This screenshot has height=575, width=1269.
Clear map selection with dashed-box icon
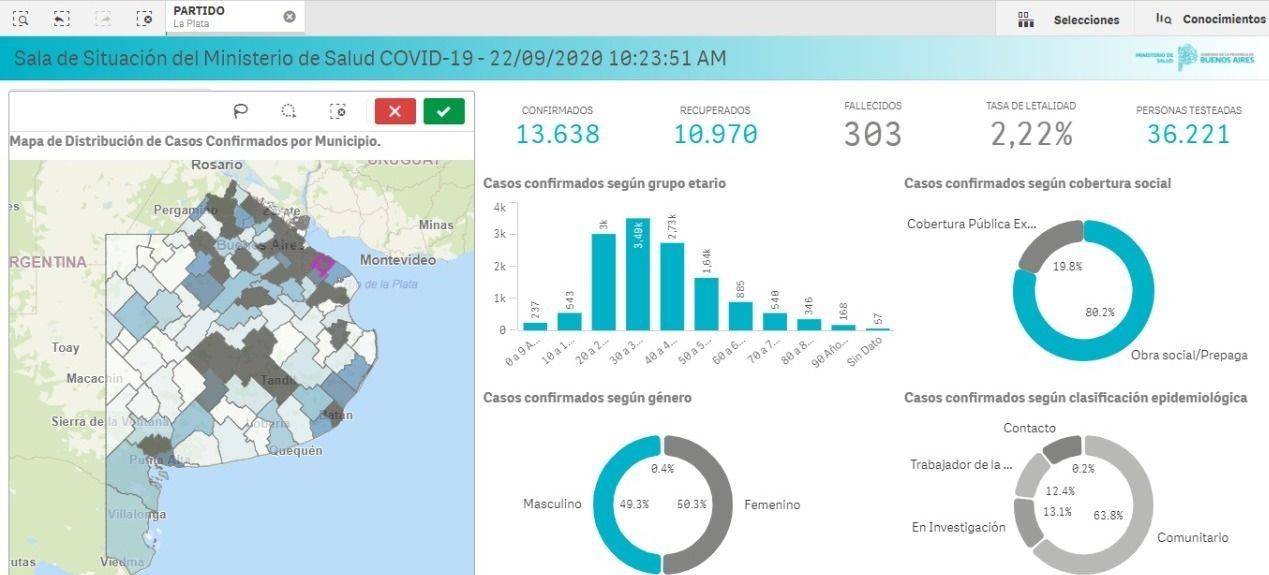[338, 111]
